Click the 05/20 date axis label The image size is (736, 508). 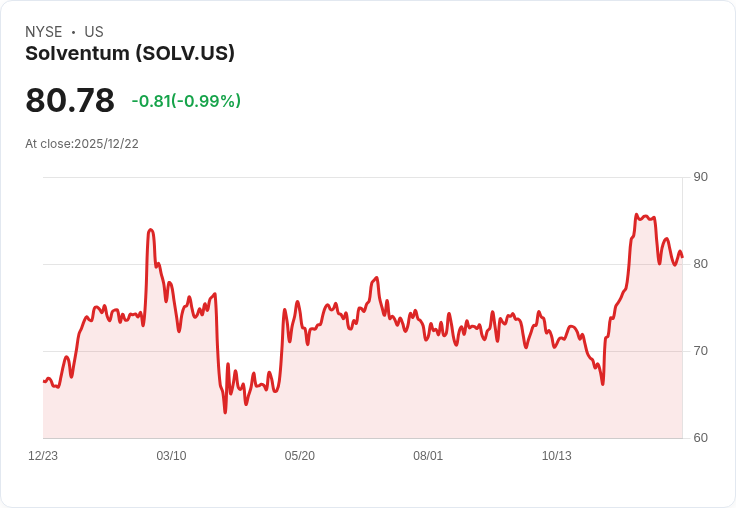[300, 456]
